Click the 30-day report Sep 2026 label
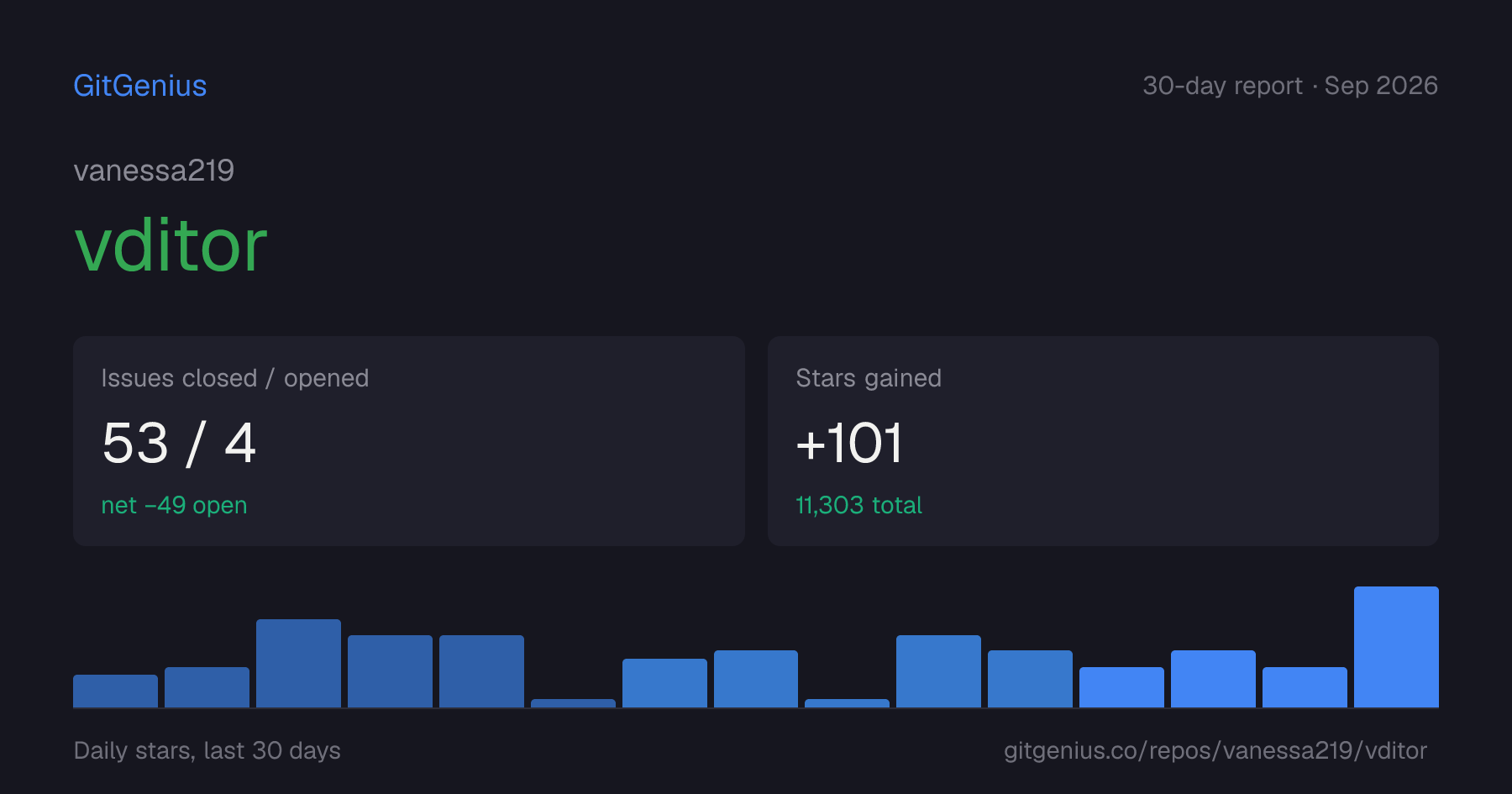 point(1290,86)
